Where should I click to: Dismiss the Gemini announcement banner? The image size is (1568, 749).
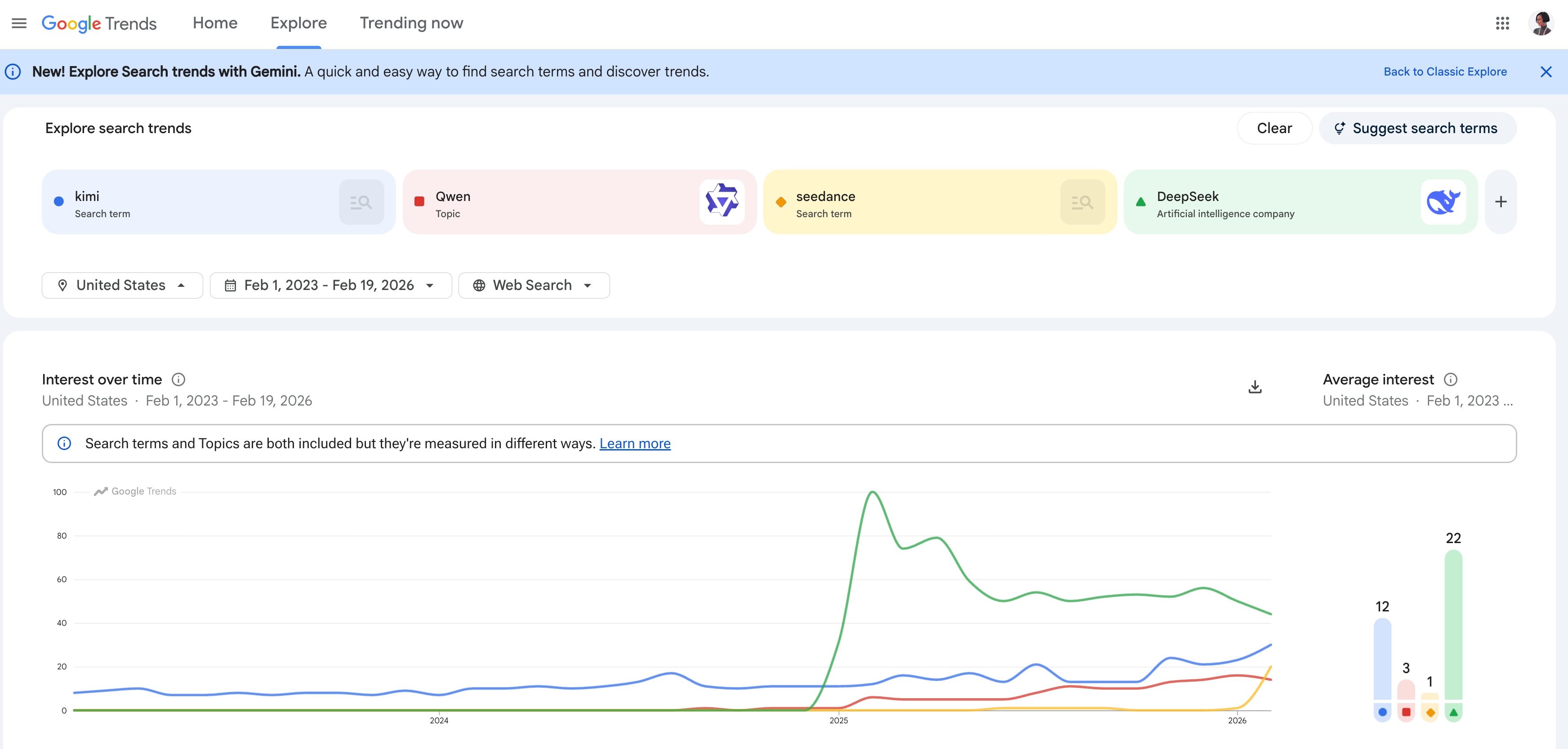[1546, 72]
